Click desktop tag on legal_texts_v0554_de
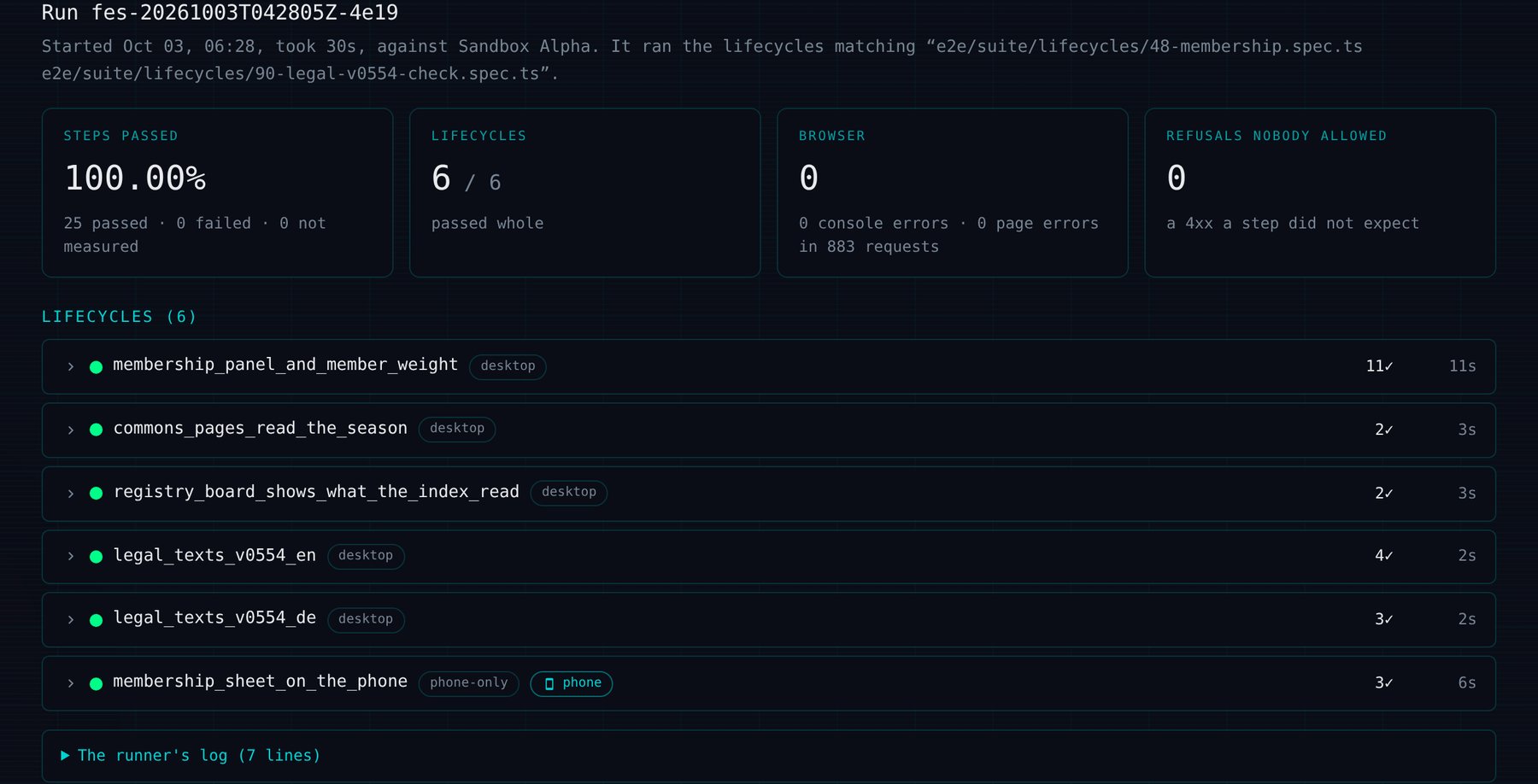 [x=366, y=619]
